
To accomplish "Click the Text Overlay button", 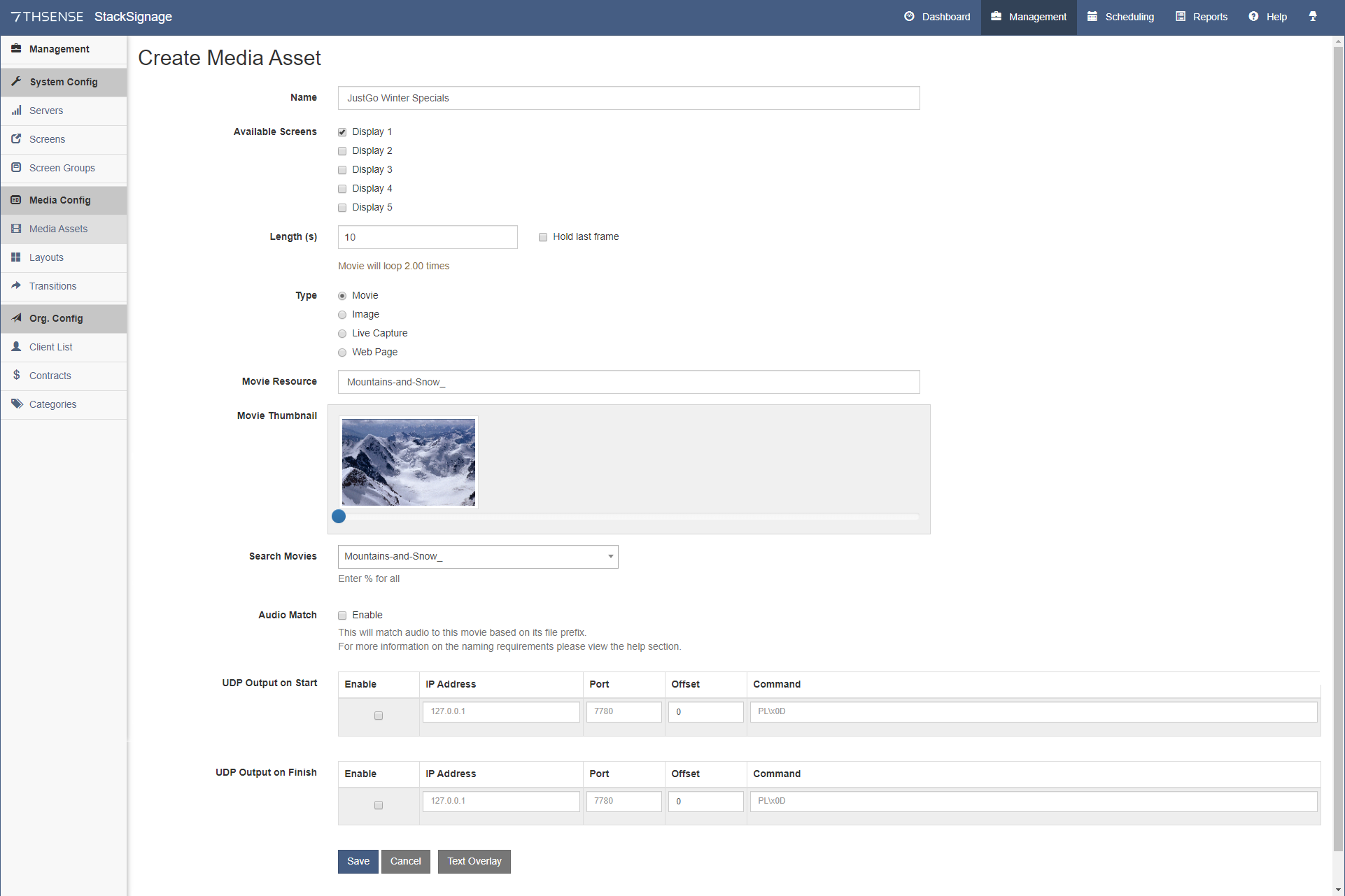I will click(474, 862).
